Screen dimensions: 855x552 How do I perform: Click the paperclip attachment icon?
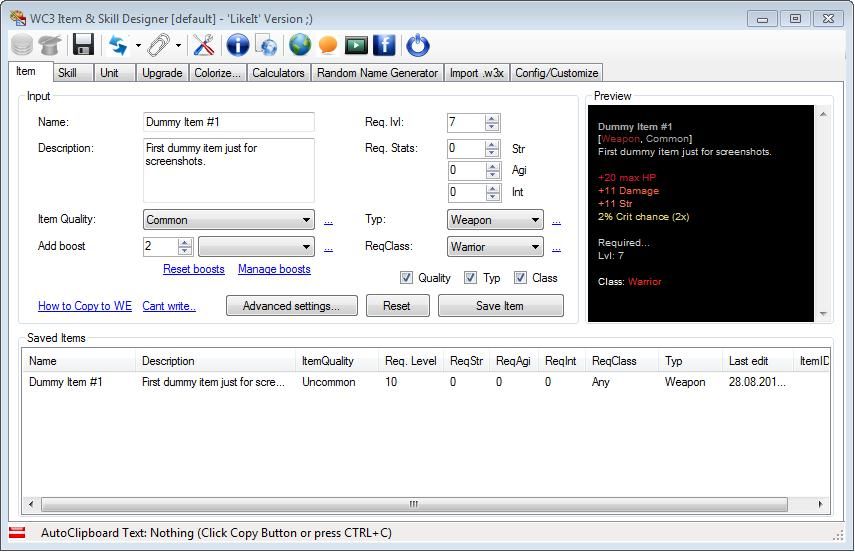pos(159,45)
